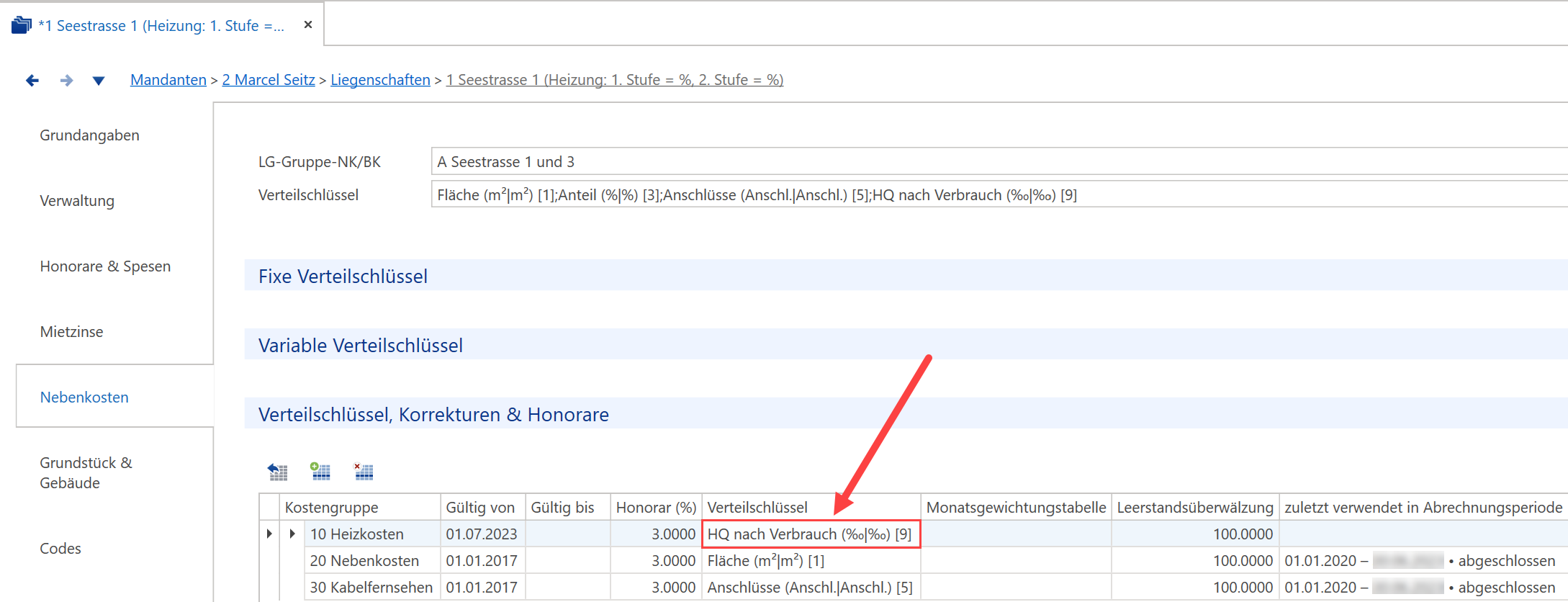
Task: Click the Fläche (m²|m²) [1] cell
Action: [811, 560]
